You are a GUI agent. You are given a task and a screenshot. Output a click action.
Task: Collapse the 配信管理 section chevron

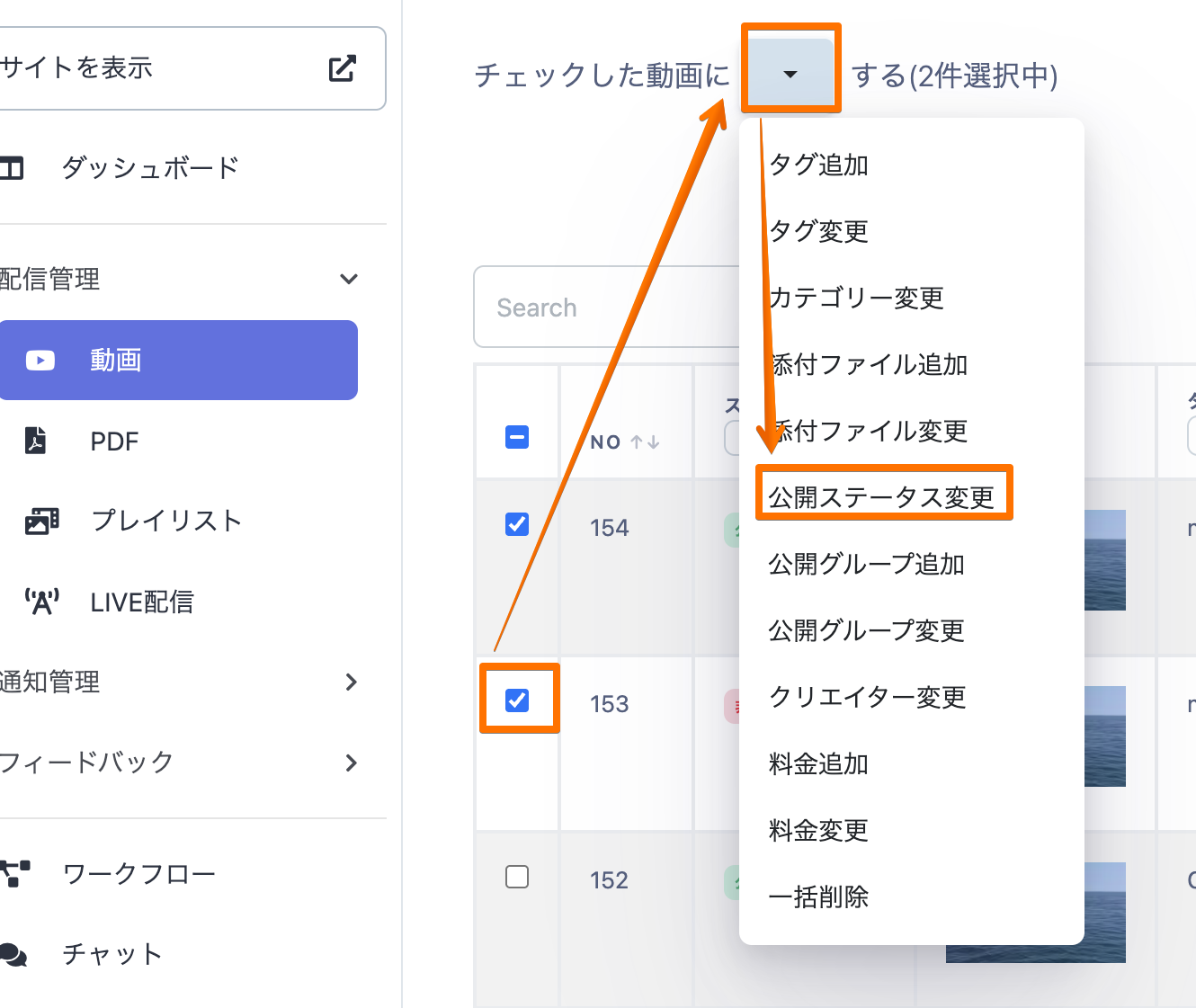[x=349, y=279]
